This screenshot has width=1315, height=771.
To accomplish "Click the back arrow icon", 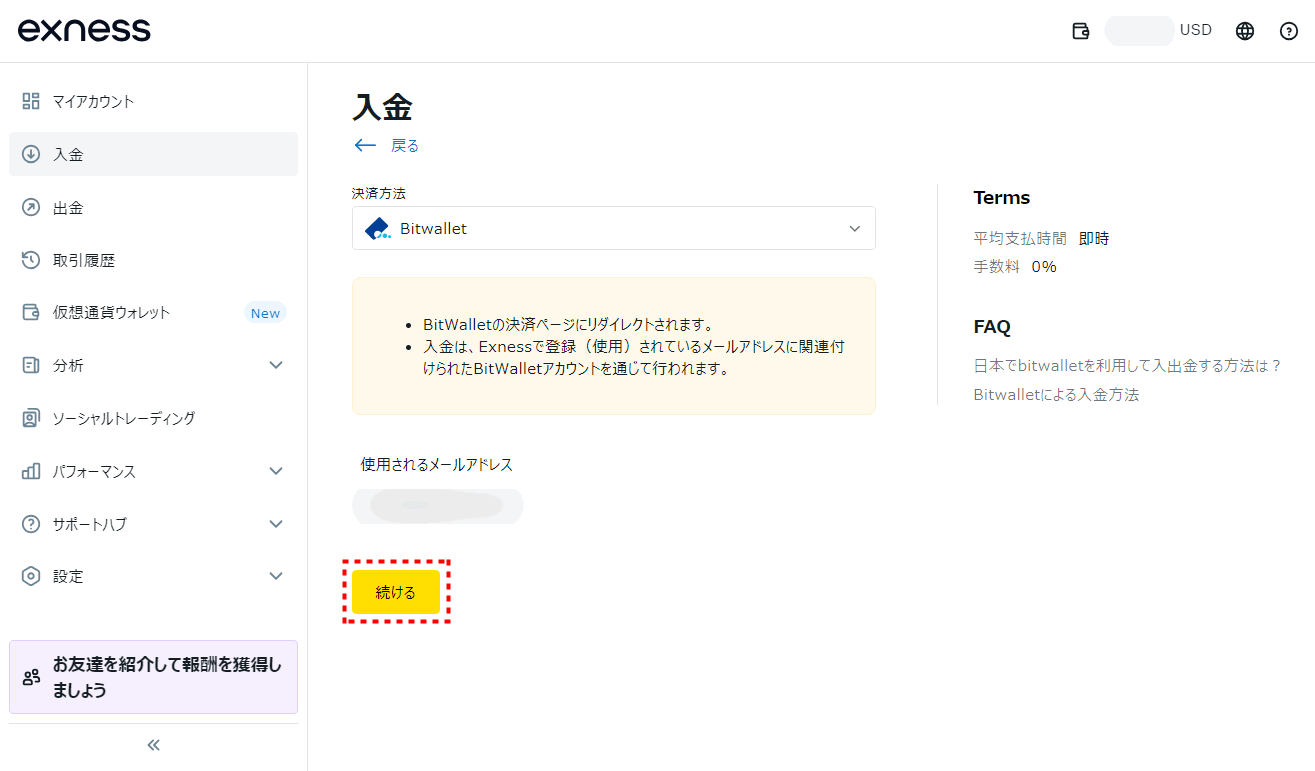I will coord(365,146).
